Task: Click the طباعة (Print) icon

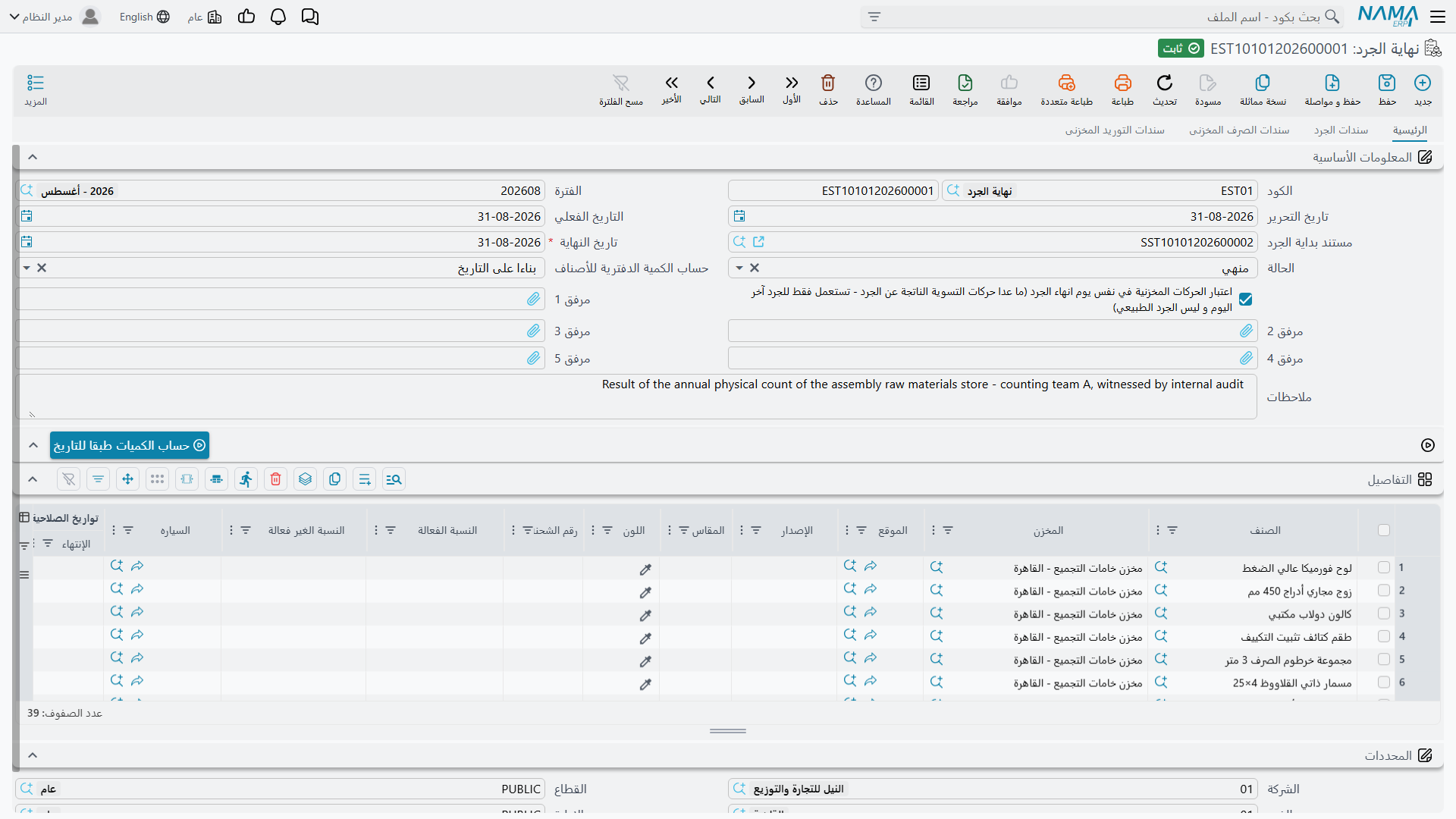Action: point(1123,83)
